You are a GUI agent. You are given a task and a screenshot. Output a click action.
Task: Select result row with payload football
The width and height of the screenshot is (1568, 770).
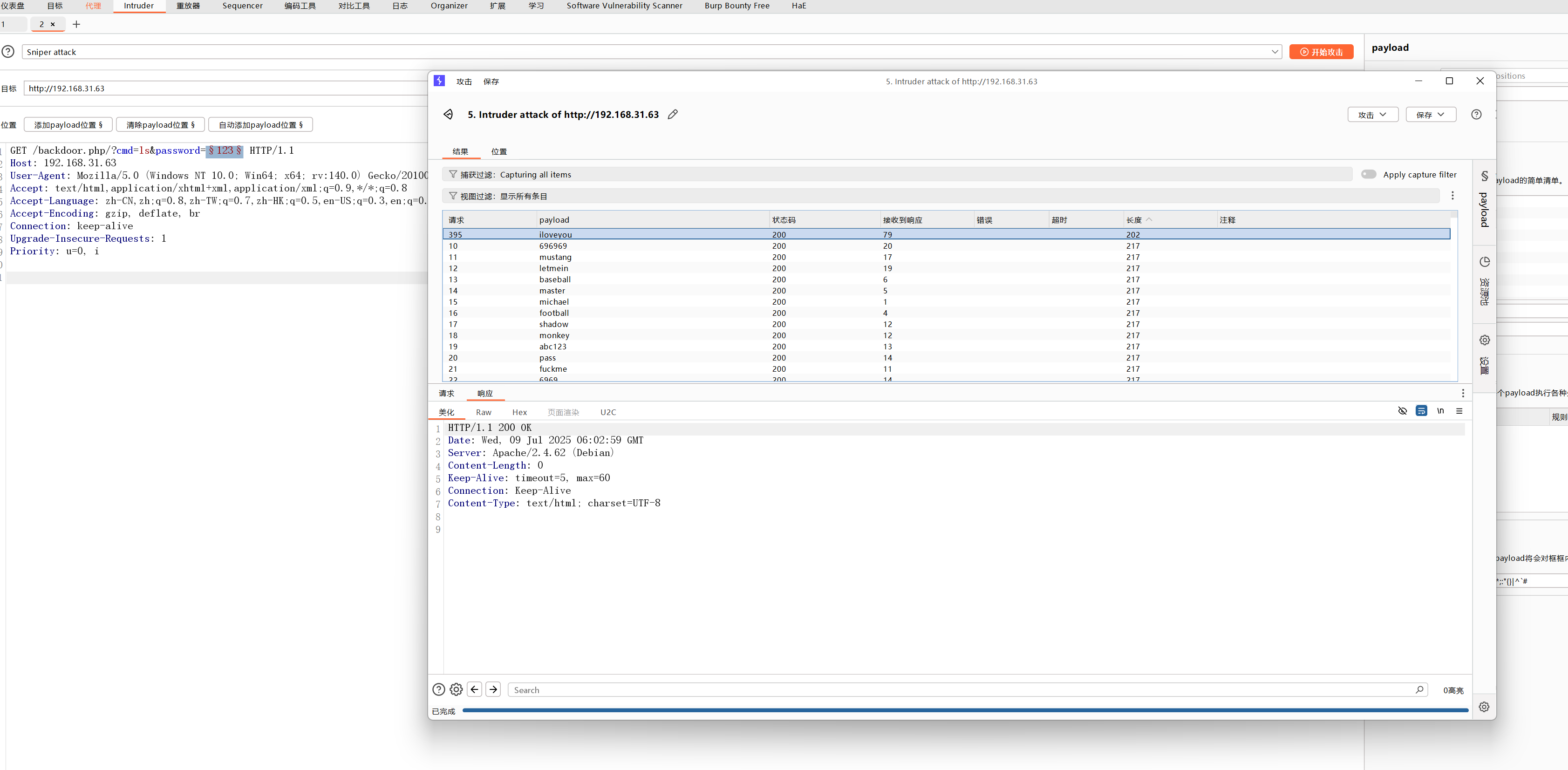pos(946,313)
